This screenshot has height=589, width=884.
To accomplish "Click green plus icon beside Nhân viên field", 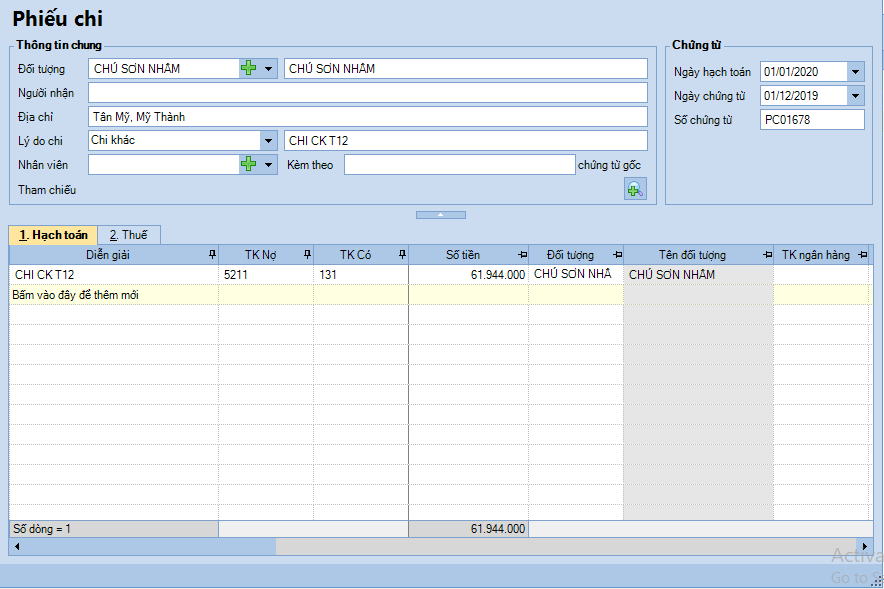I will (x=248, y=164).
